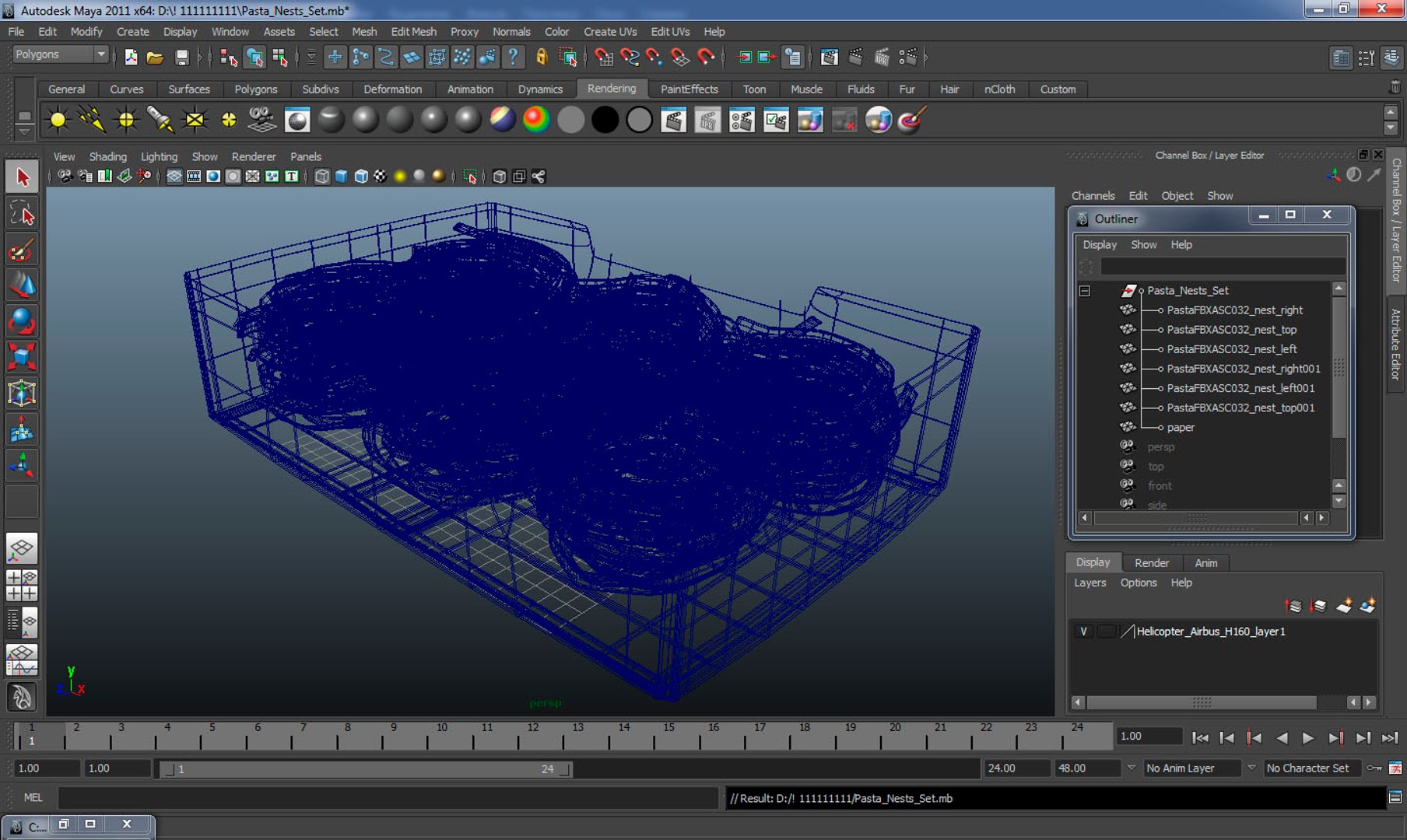Click the Ramp shader colorful ball icon
Screen dimensions: 1407x840
535,120
